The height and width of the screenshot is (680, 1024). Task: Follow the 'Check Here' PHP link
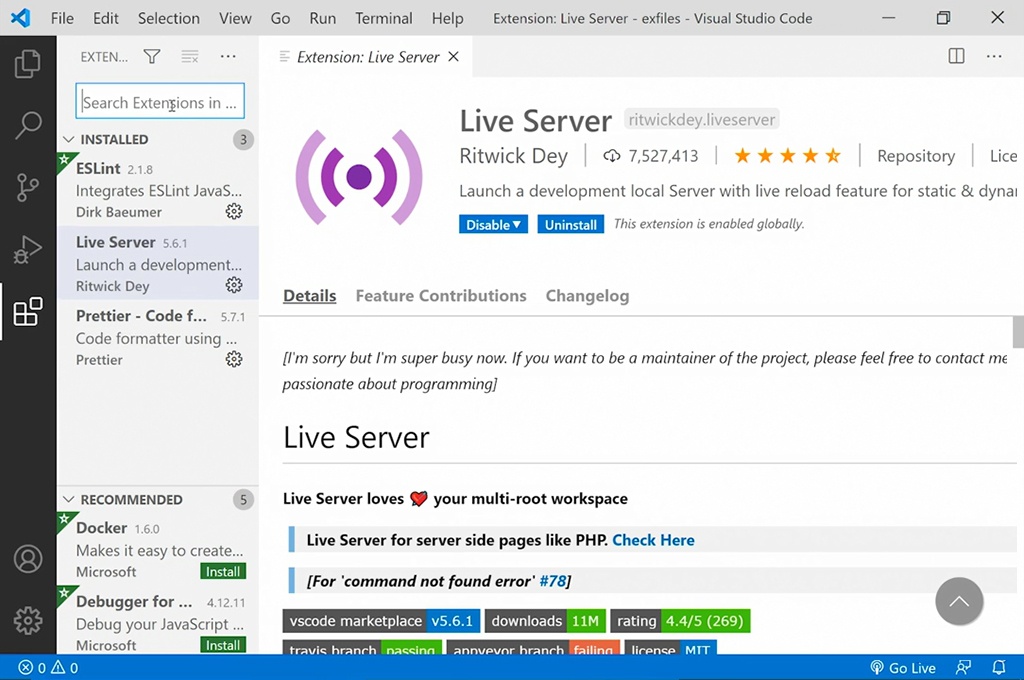pos(653,540)
